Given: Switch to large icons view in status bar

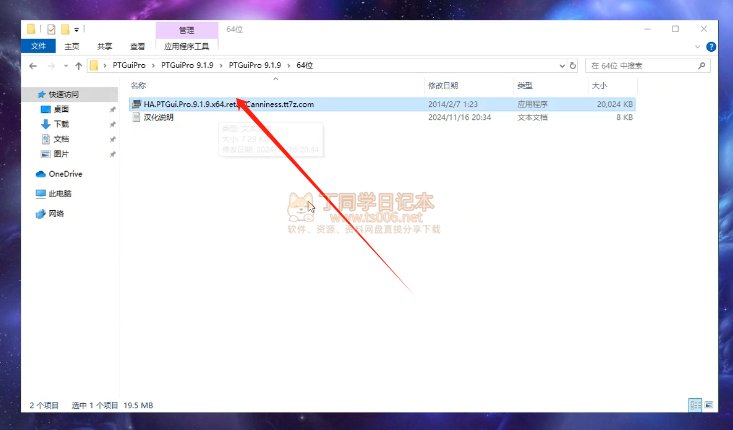Looking at the screenshot, I should tap(709, 405).
